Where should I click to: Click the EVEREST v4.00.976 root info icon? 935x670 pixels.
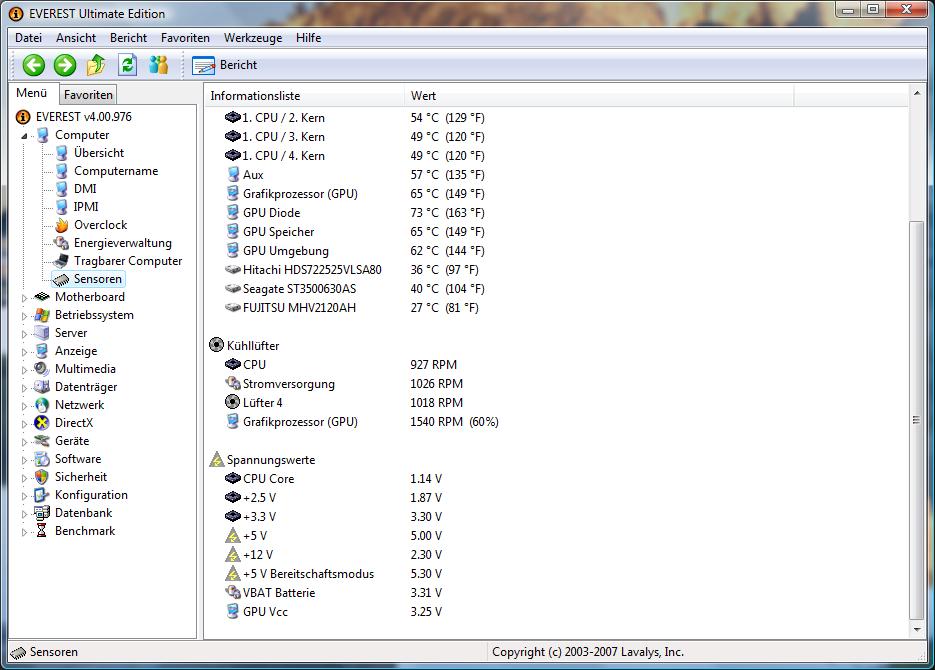coord(23,117)
